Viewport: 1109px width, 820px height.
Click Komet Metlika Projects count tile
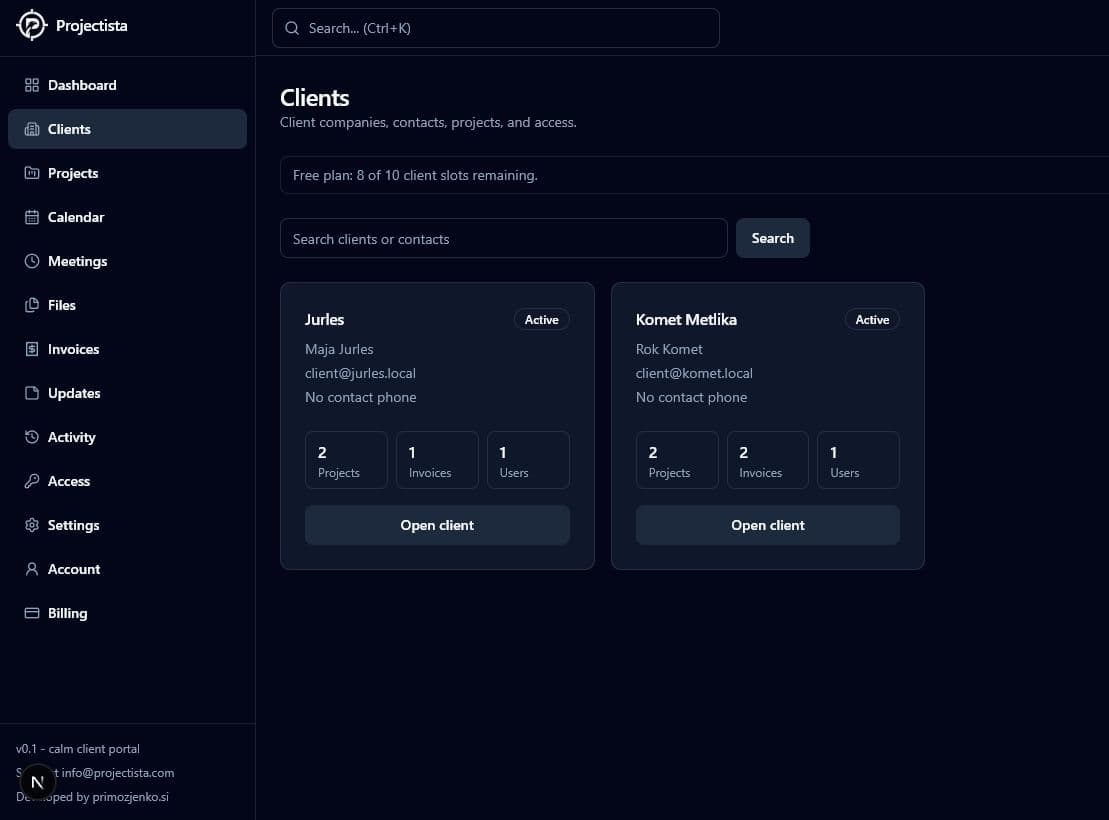pyautogui.click(x=677, y=460)
